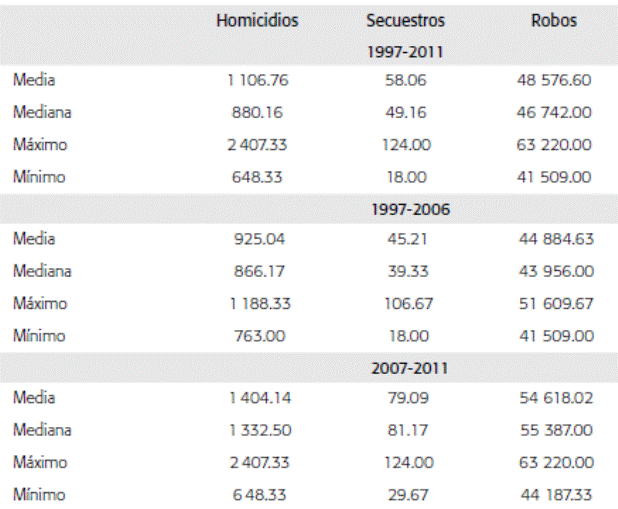
Task: Click the Robos column header
Action: pos(553,19)
